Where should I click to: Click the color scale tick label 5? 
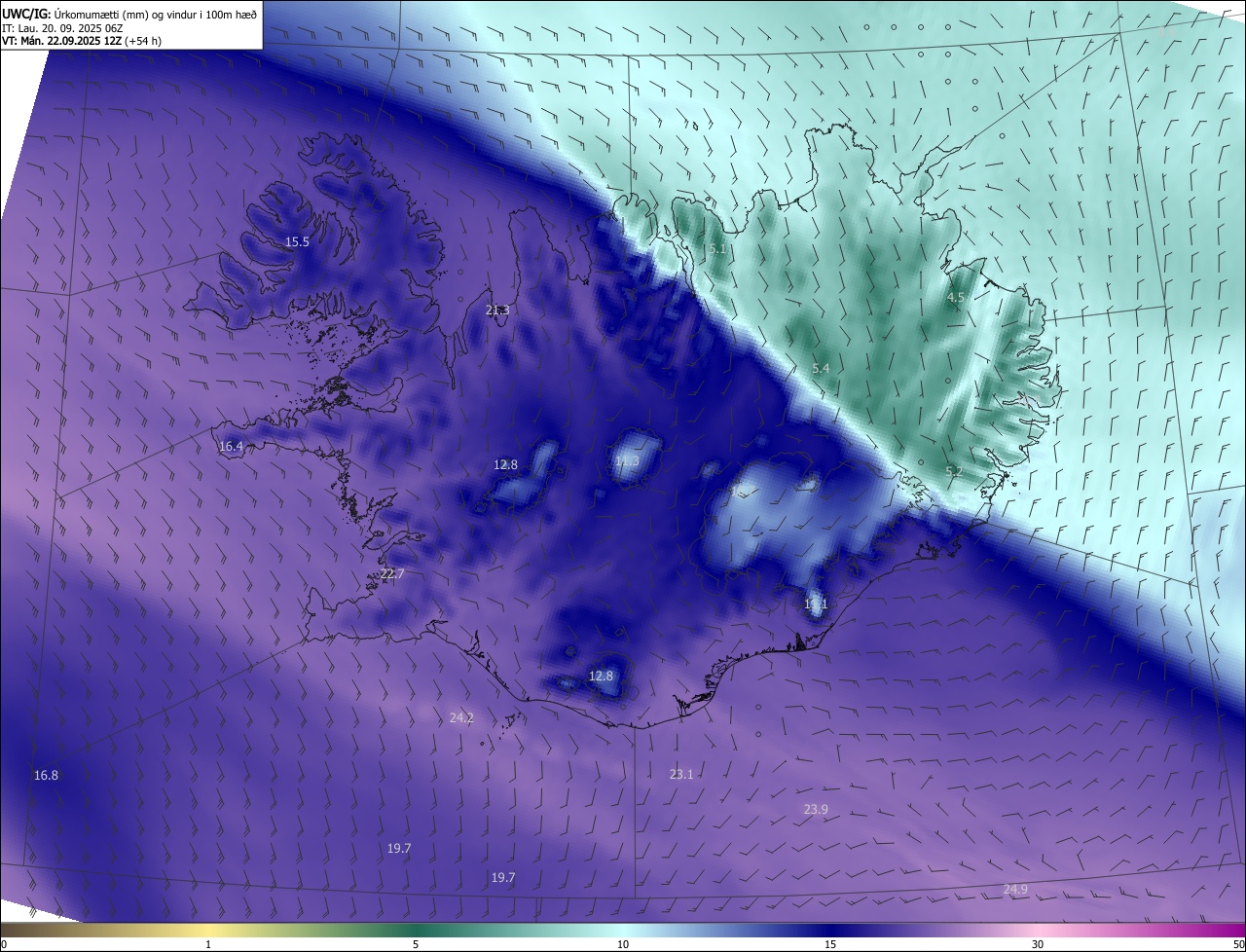tap(416, 944)
